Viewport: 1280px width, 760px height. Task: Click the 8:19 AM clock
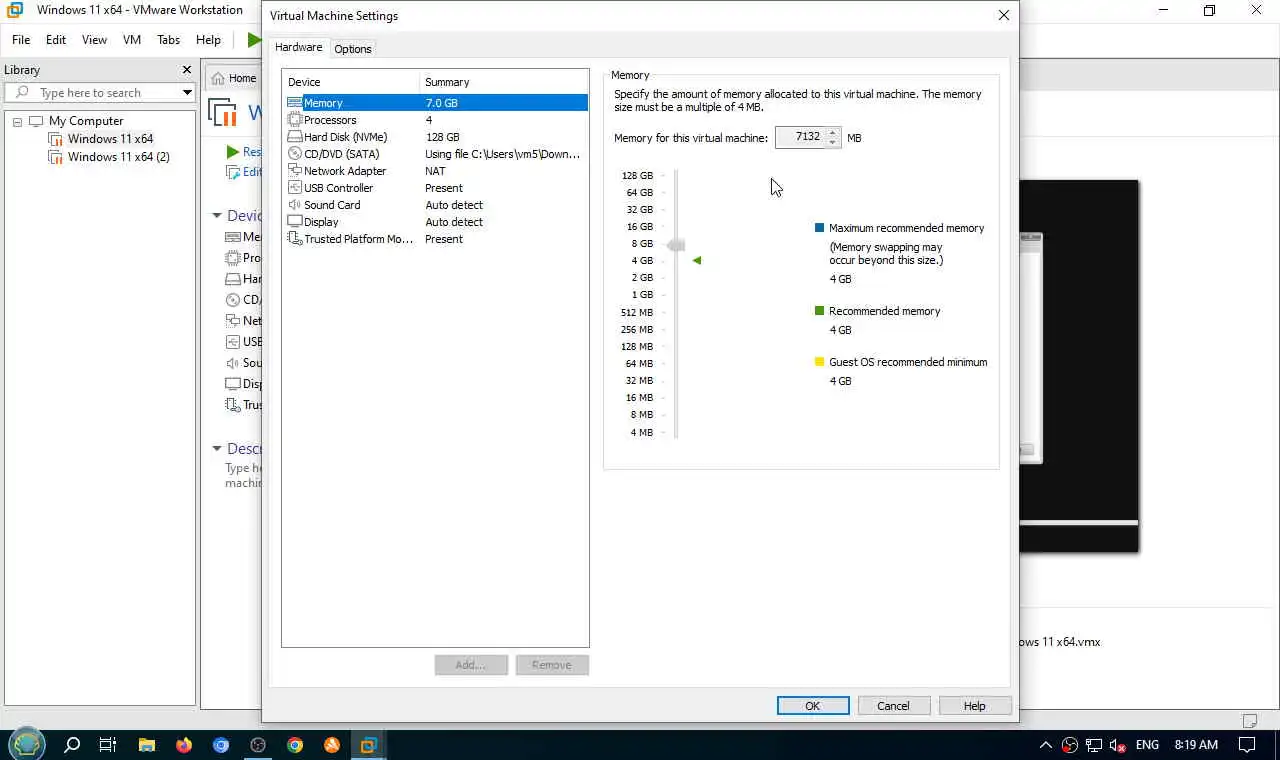pos(1196,745)
